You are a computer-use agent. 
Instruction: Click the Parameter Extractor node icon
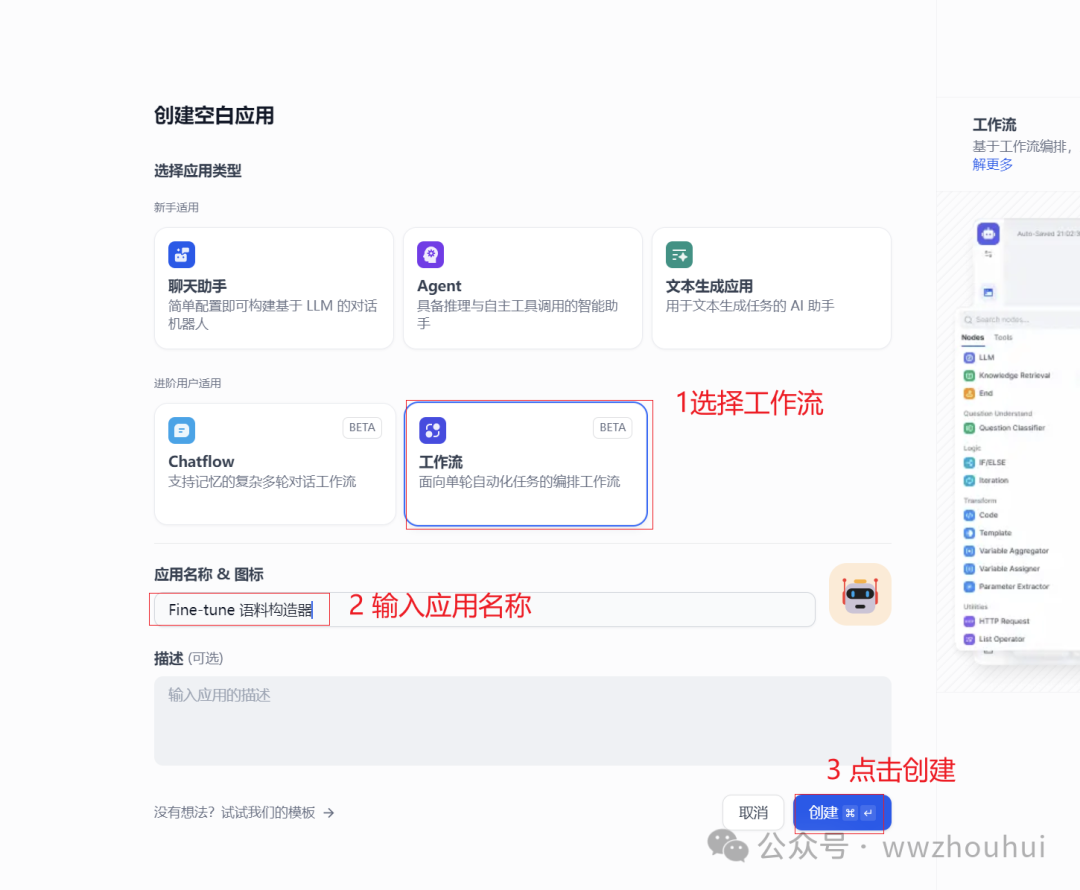tap(969, 586)
